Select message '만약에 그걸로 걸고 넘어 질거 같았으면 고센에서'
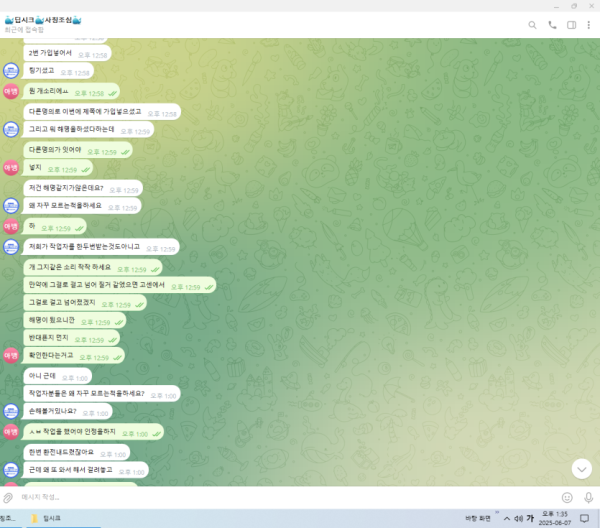 [x=120, y=285]
